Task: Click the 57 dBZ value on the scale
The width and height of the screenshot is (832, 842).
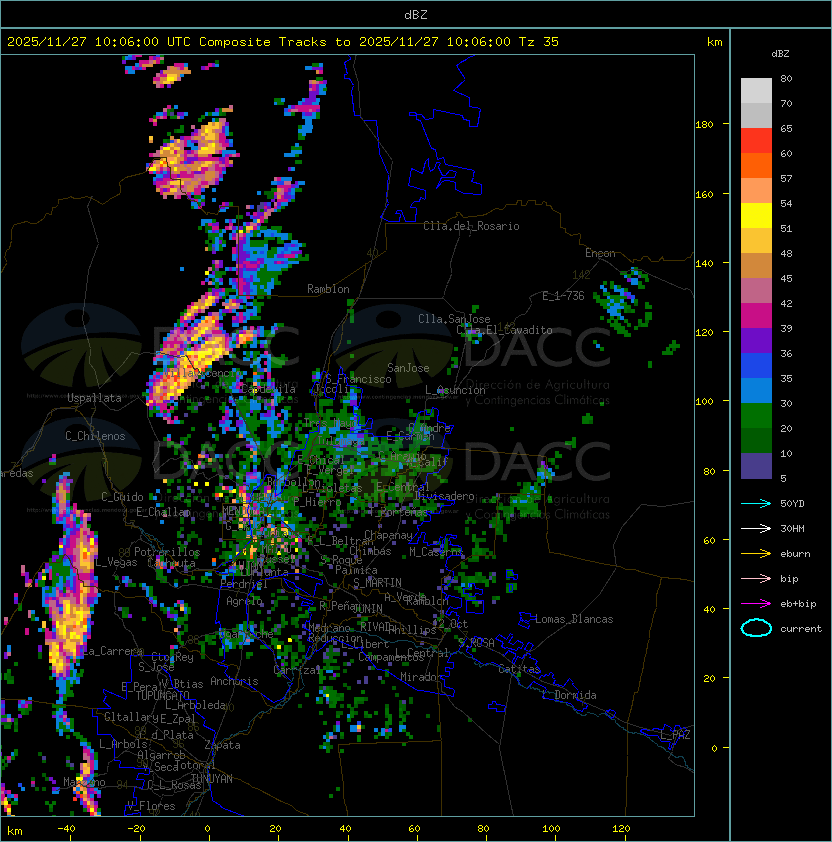Action: (786, 178)
